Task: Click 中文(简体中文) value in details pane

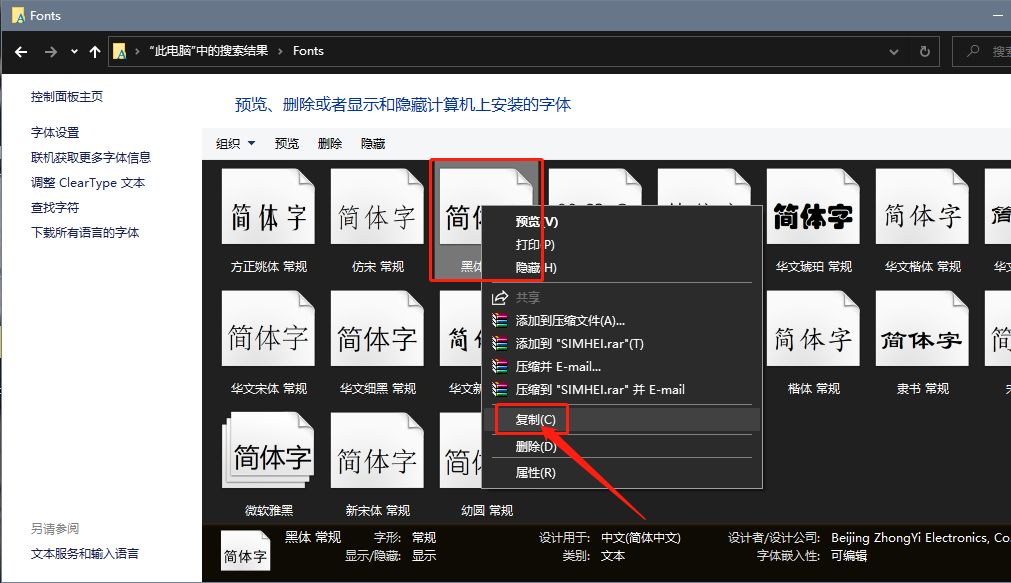Action: point(641,537)
